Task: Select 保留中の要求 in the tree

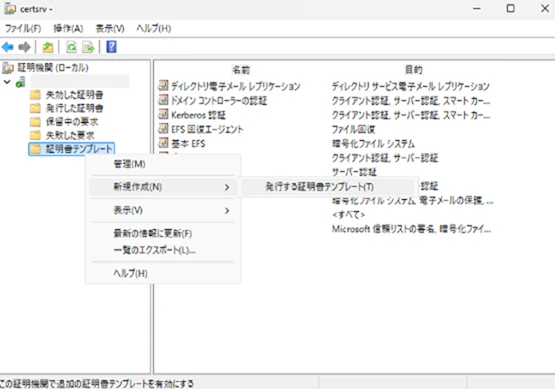Action: coord(72,122)
